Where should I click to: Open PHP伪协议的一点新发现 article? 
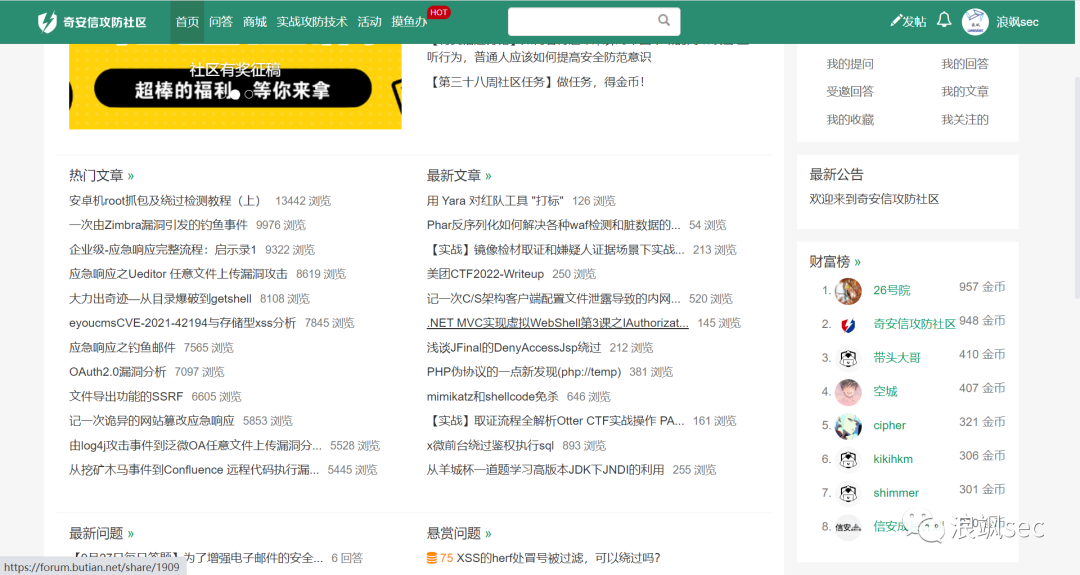coord(524,372)
